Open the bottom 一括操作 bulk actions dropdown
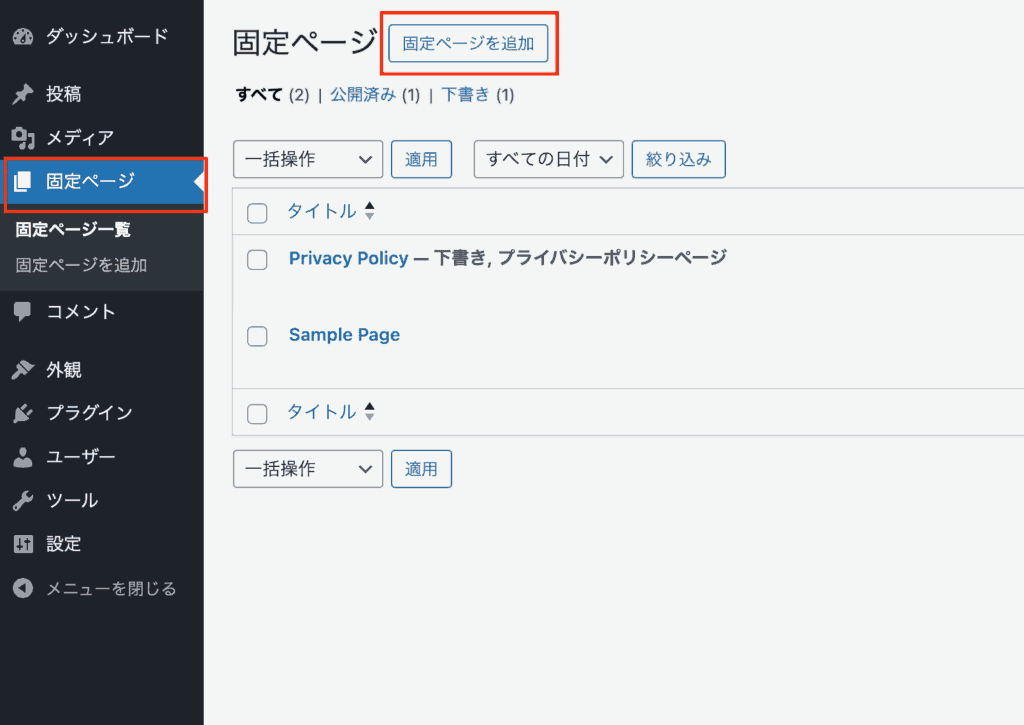1024x725 pixels. coord(307,468)
